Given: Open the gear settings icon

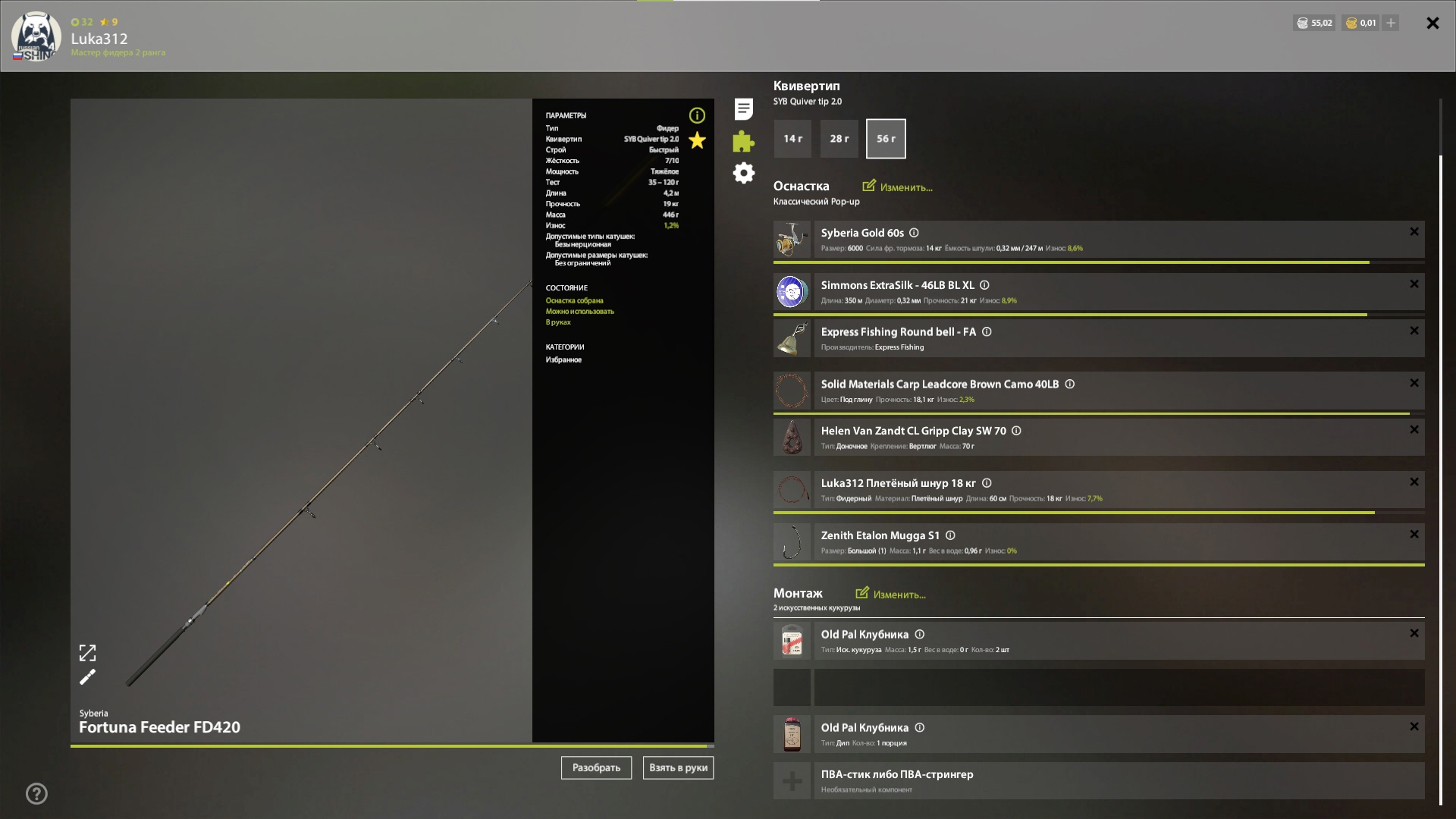Looking at the screenshot, I should click(744, 173).
